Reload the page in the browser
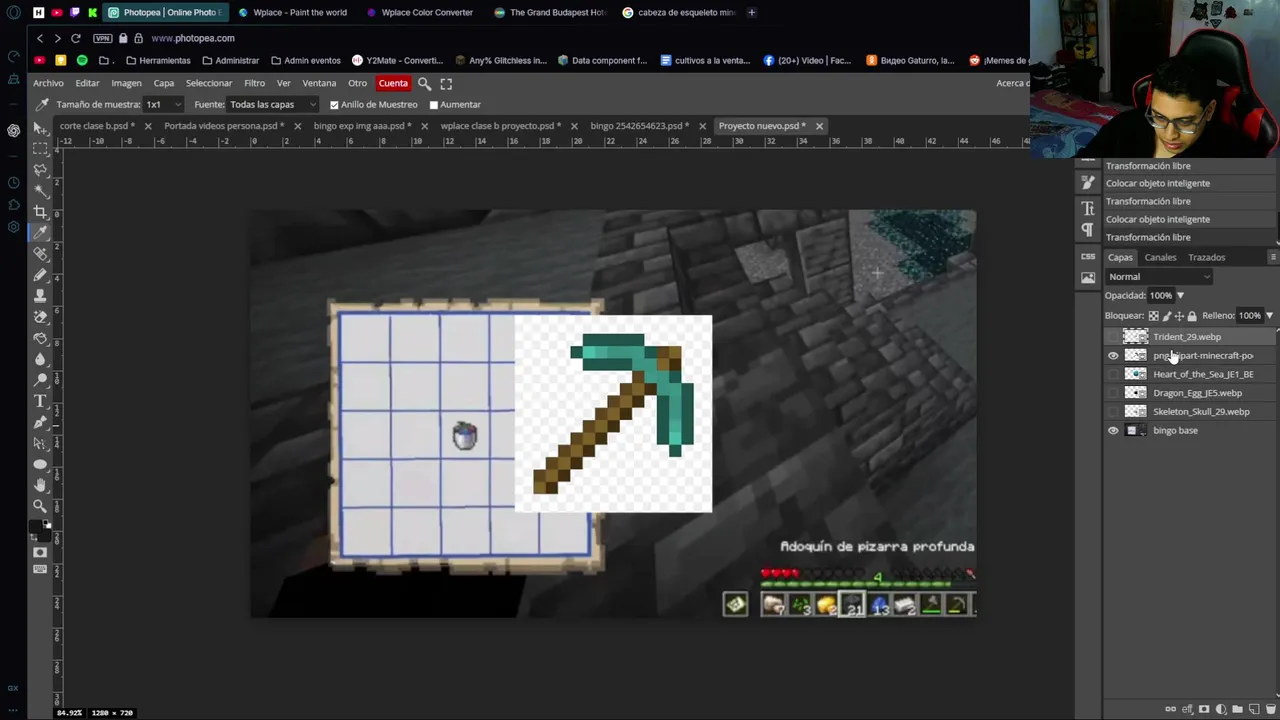Screen dimensions: 1280x720 (x=75, y=38)
